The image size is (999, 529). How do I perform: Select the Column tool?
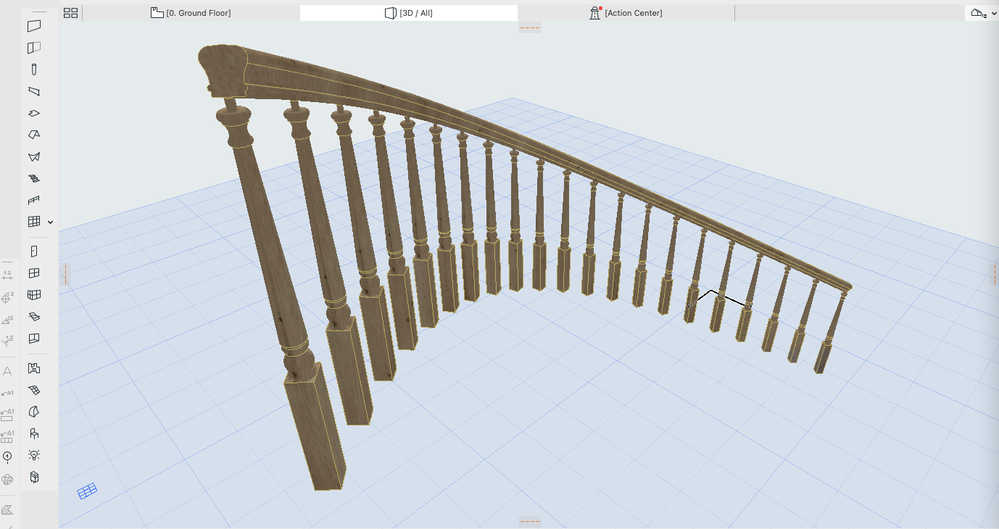click(34, 69)
